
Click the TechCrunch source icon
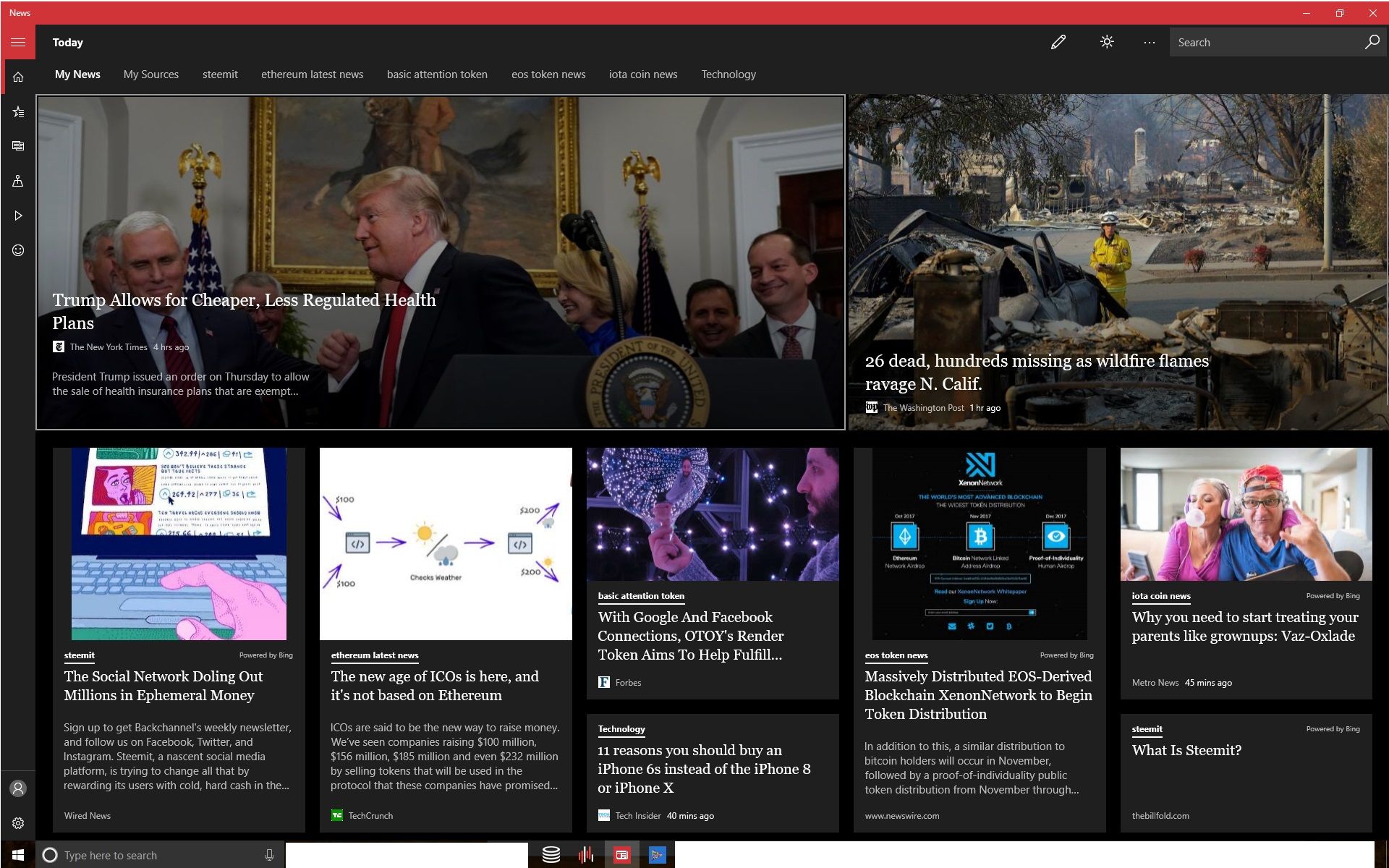[x=337, y=815]
